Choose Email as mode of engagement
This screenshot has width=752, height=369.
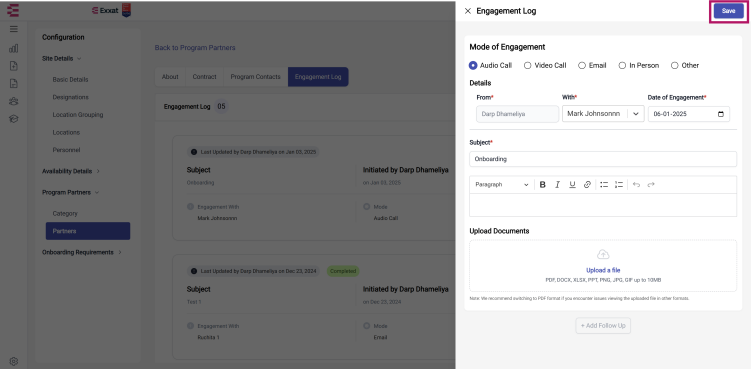[x=582, y=65]
